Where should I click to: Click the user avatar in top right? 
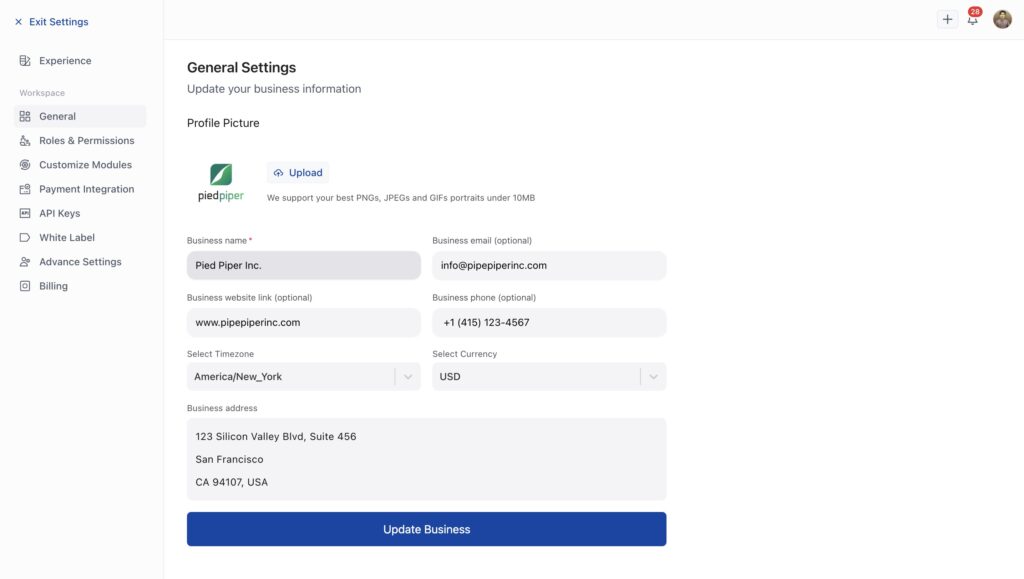(x=1002, y=19)
